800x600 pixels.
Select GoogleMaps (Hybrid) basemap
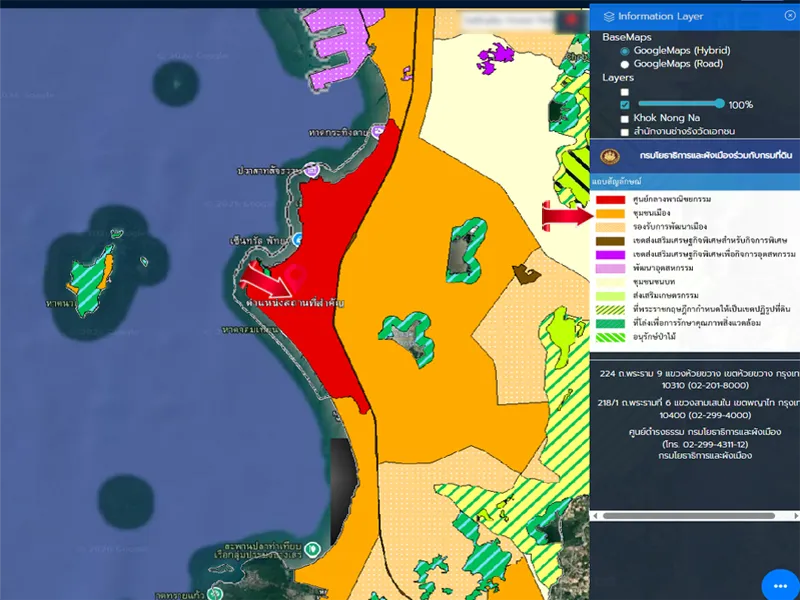625,50
